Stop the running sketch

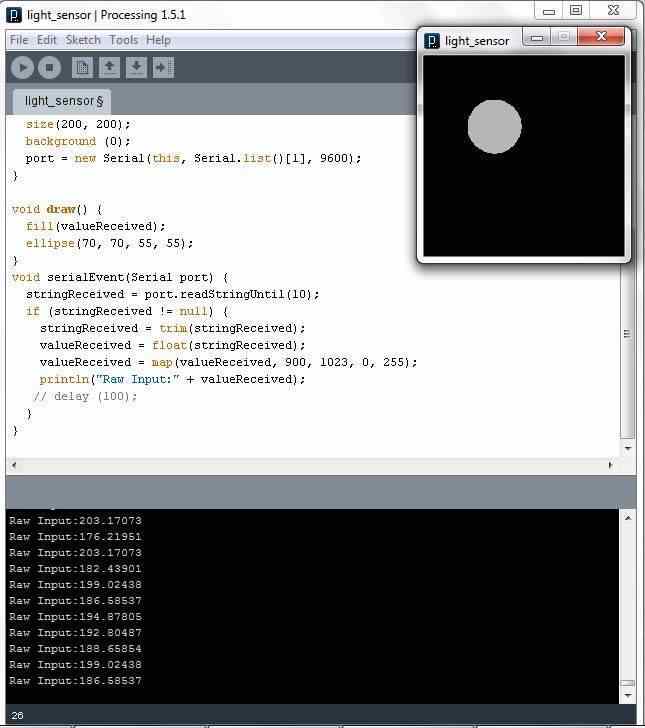(49, 68)
